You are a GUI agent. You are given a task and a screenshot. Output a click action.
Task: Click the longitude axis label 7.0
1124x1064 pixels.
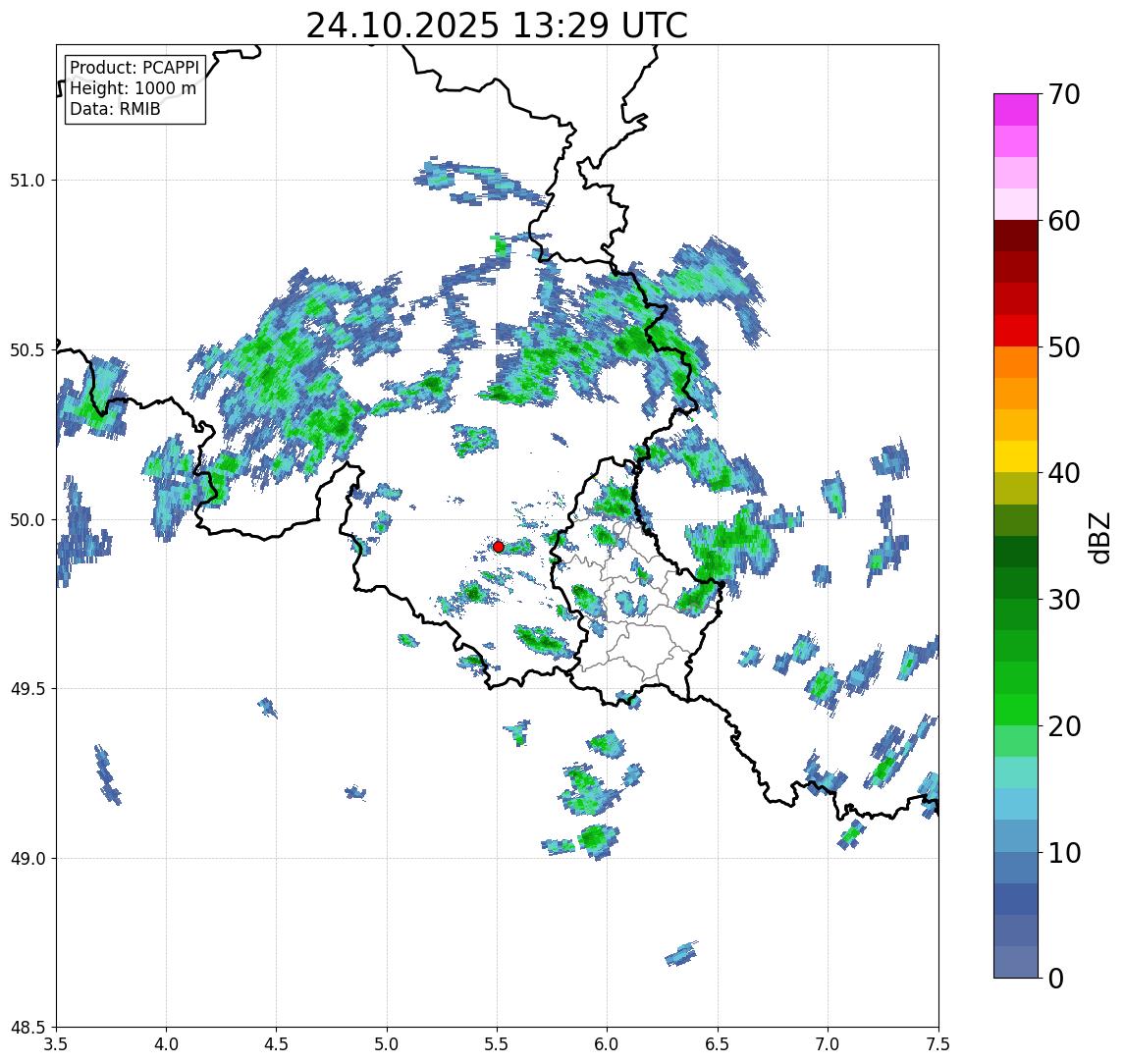828,1043
